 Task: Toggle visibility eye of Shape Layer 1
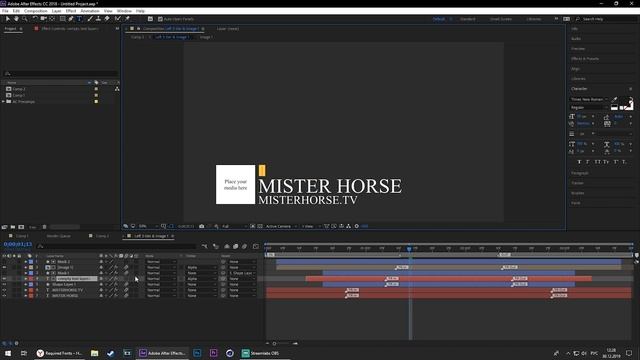click(4, 284)
